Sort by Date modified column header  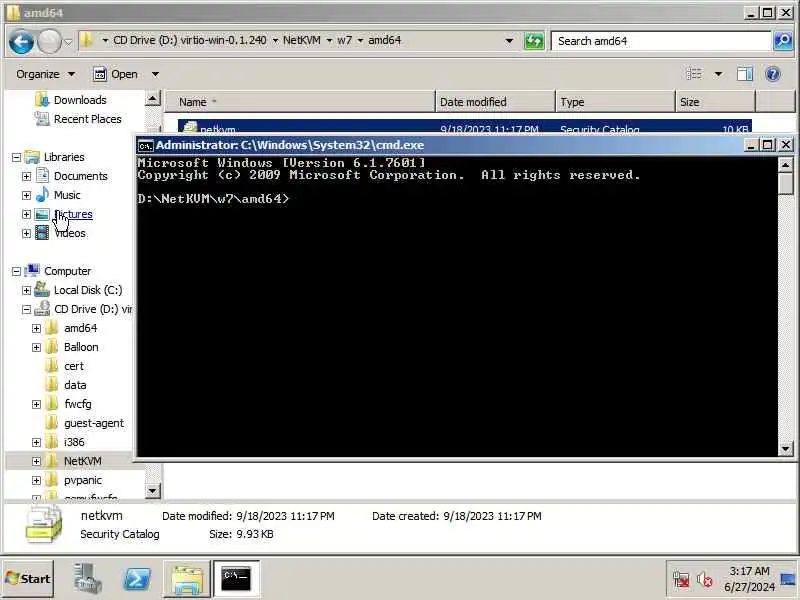[x=495, y=102]
